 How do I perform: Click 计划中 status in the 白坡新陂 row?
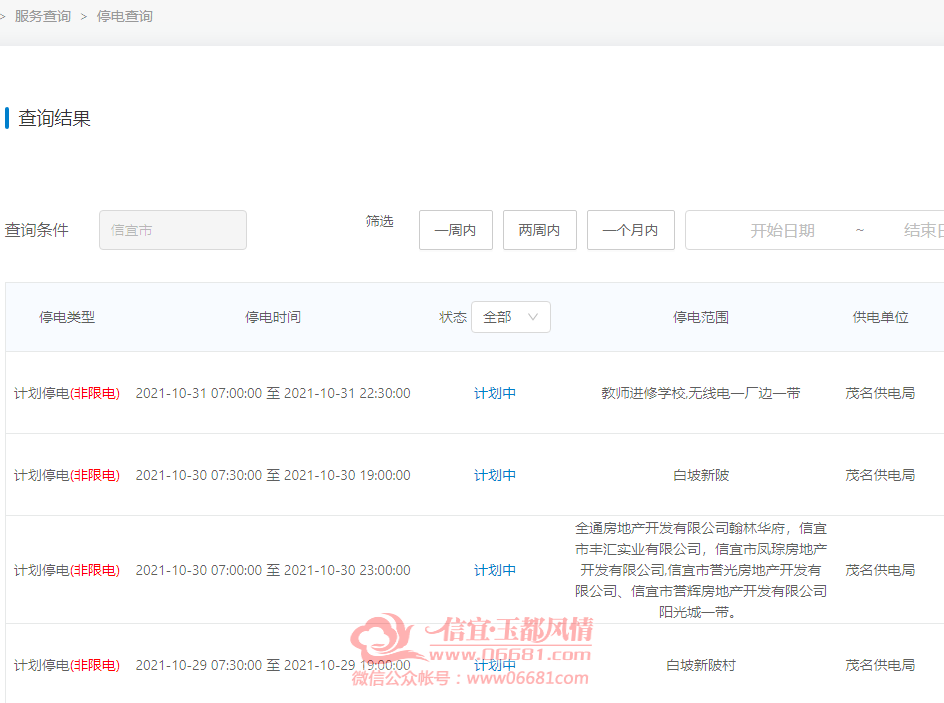[495, 475]
